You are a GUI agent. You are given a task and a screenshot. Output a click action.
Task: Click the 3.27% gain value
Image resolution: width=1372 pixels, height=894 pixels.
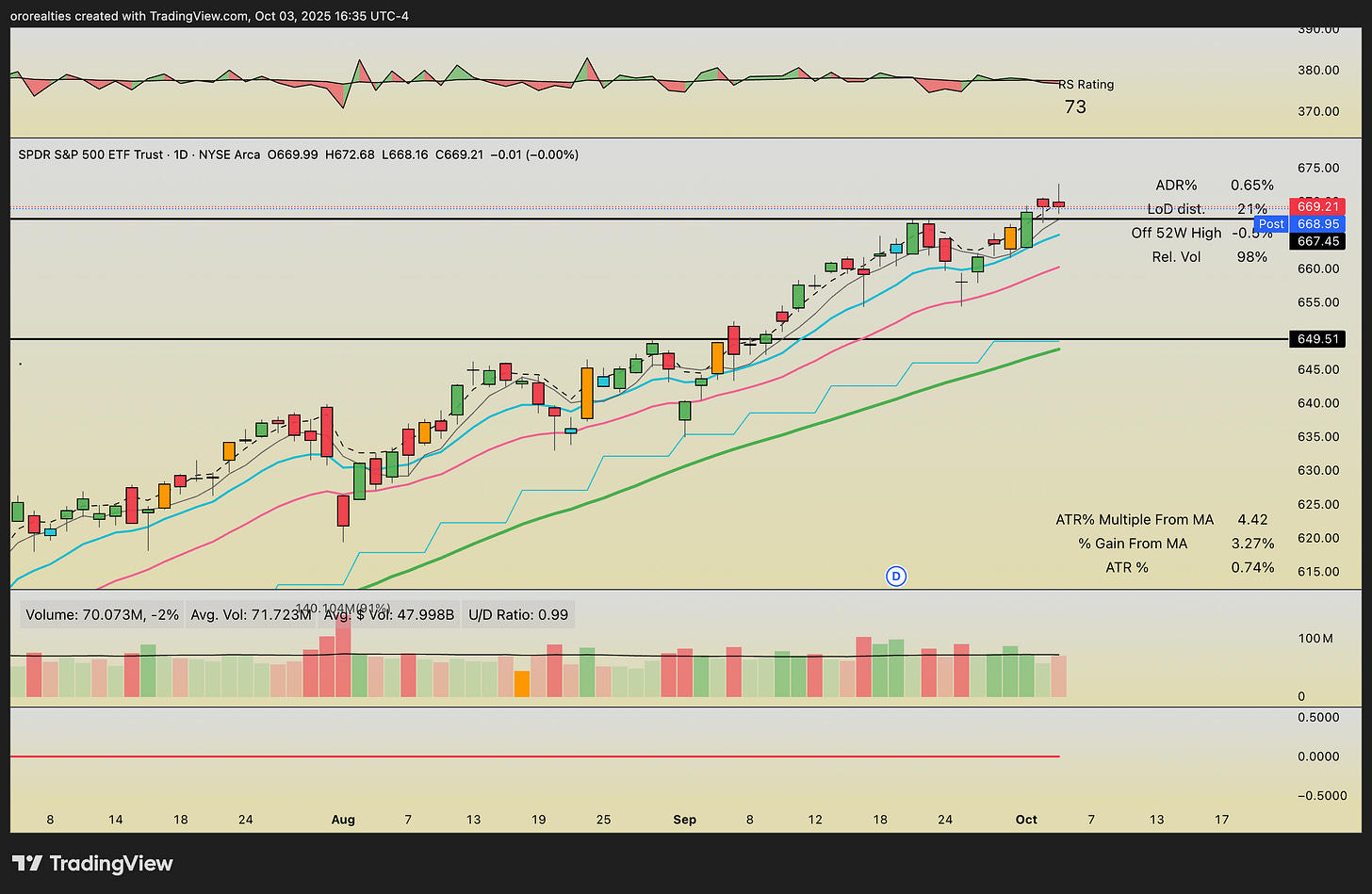pos(1252,544)
